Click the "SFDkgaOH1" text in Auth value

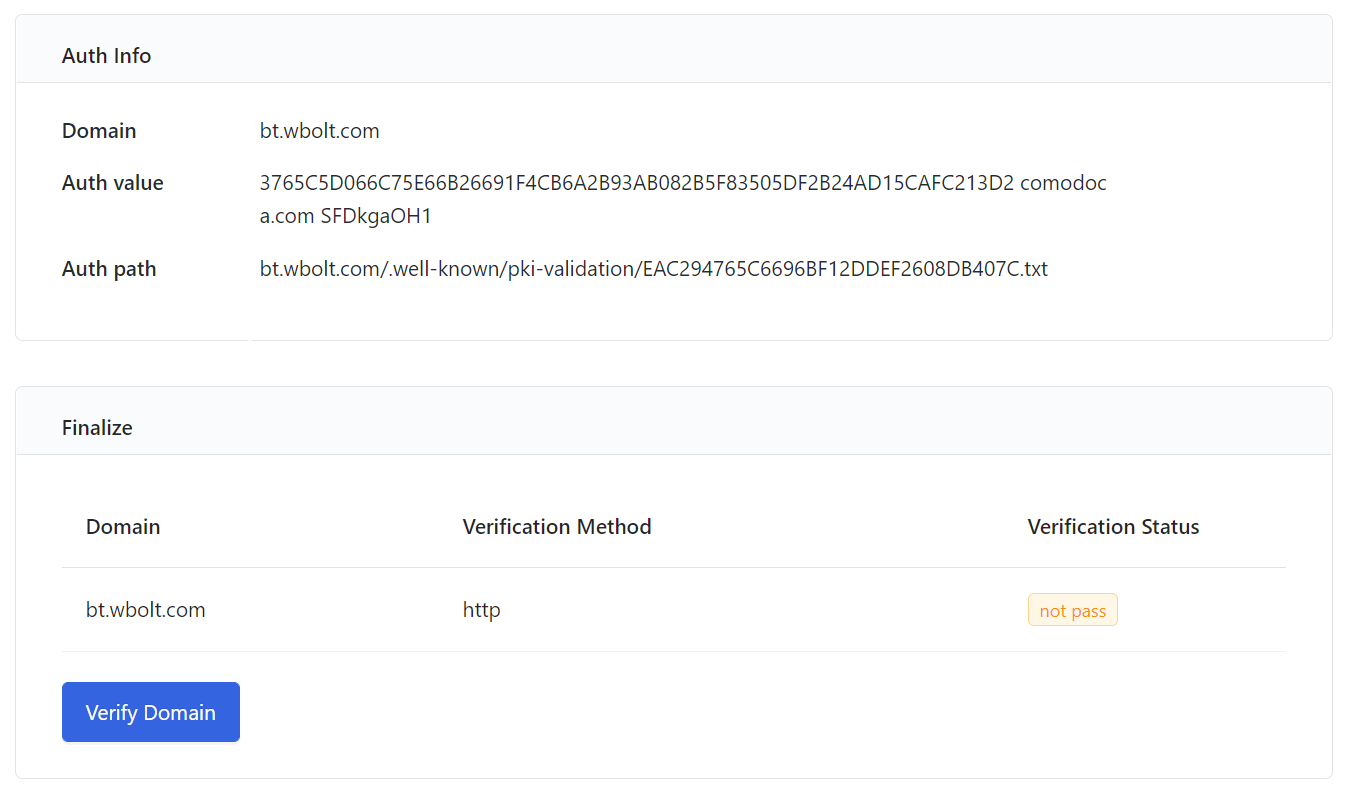376,216
